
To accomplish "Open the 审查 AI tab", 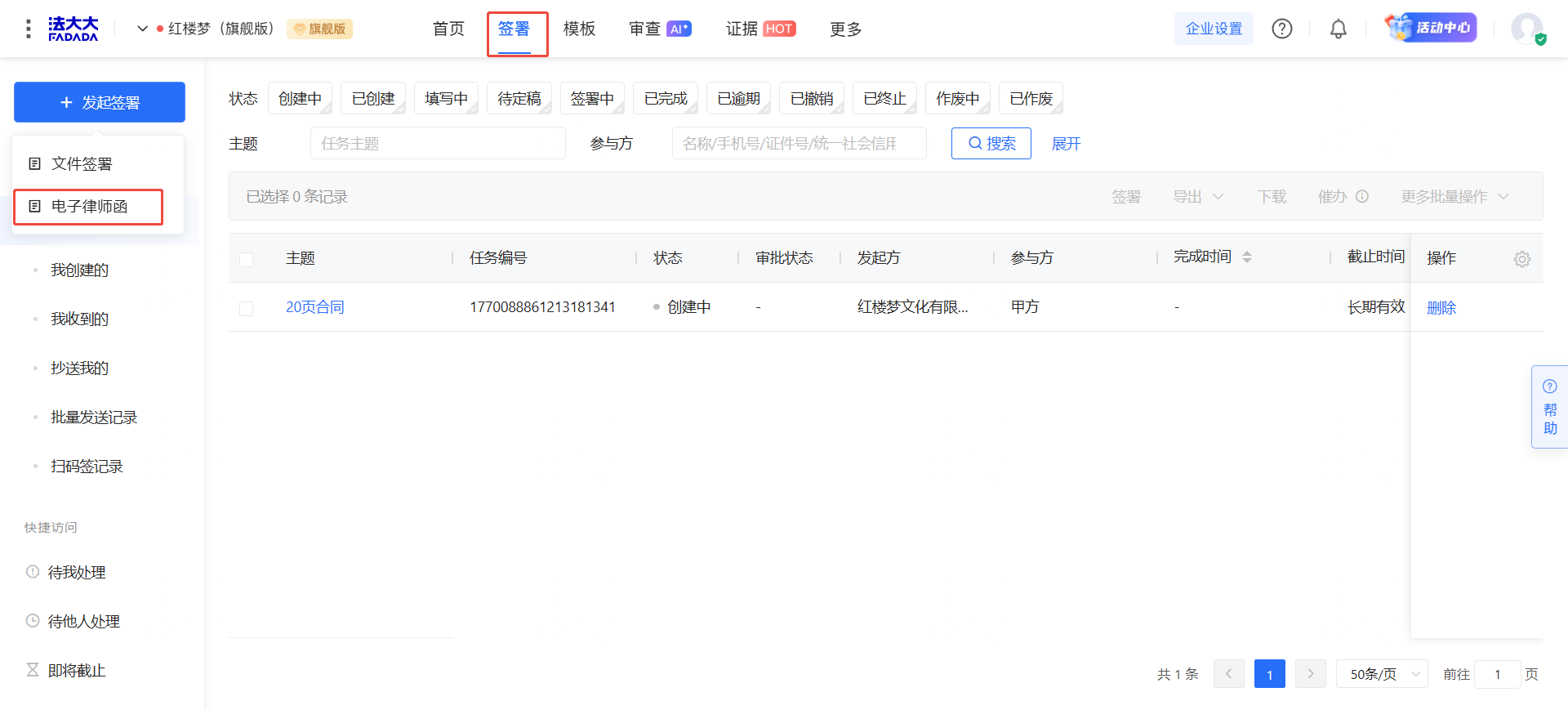I will click(x=660, y=29).
